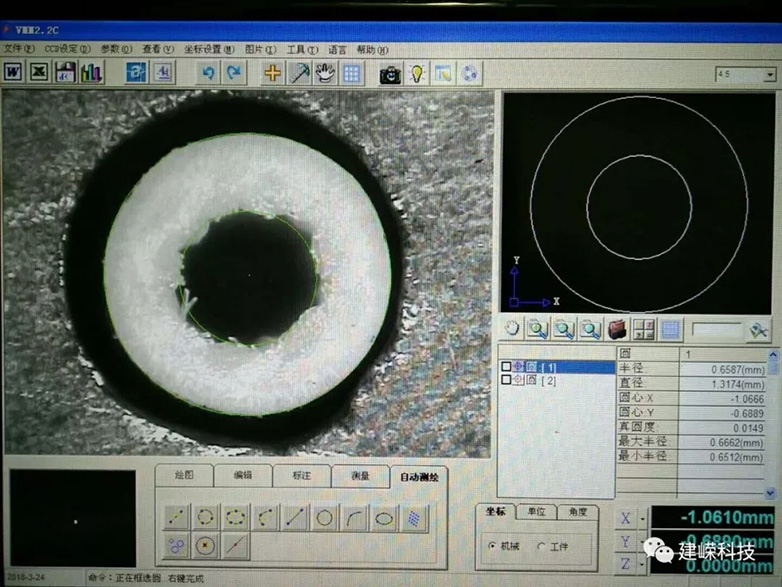Select the yellow crosshair tool
Screen dimensions: 782x587
coord(272,73)
